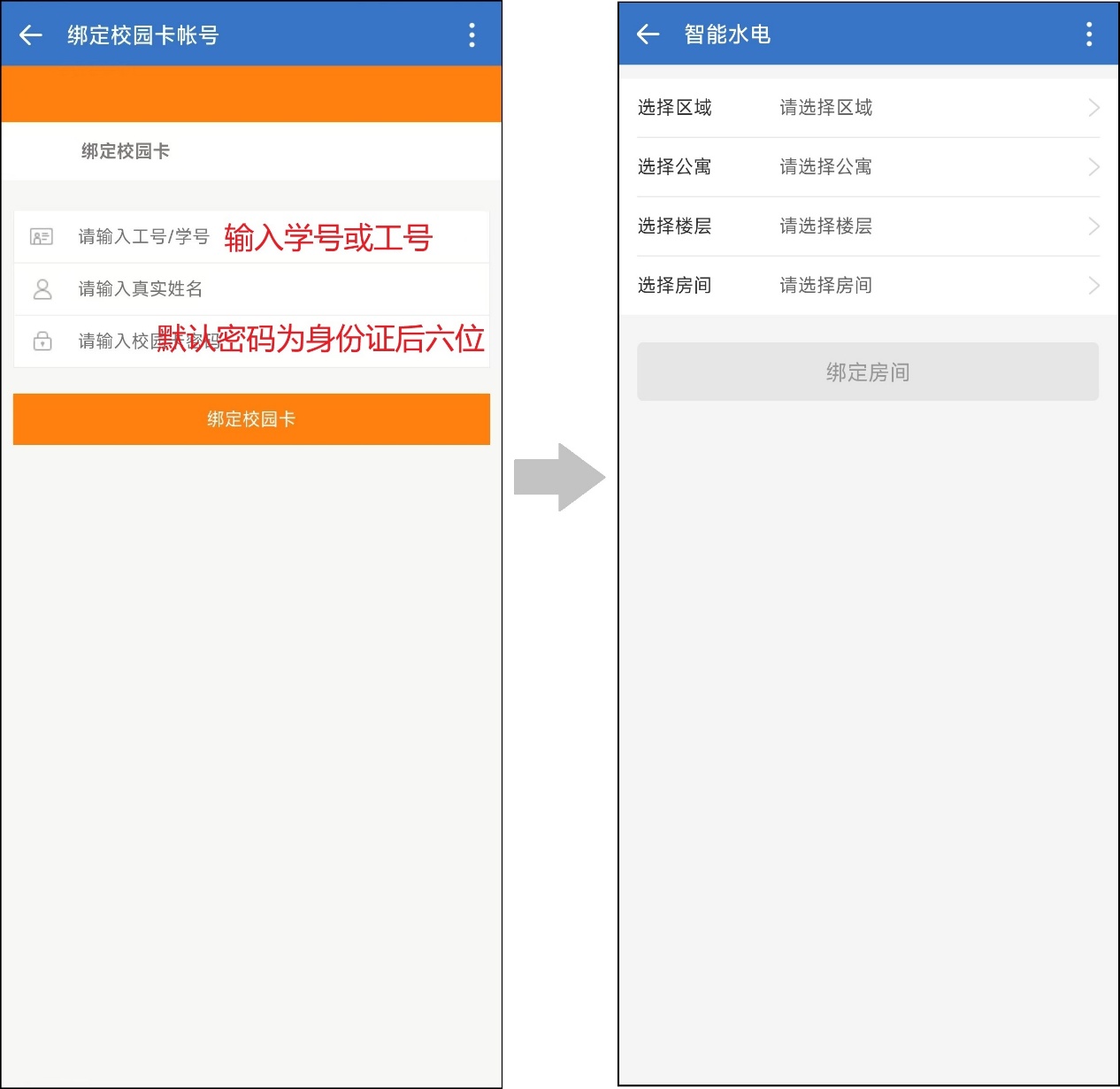Viewport: 1120px width, 1089px height.
Task: Open overflow menu on 绑定校园卡帐号 screen
Action: tap(472, 35)
